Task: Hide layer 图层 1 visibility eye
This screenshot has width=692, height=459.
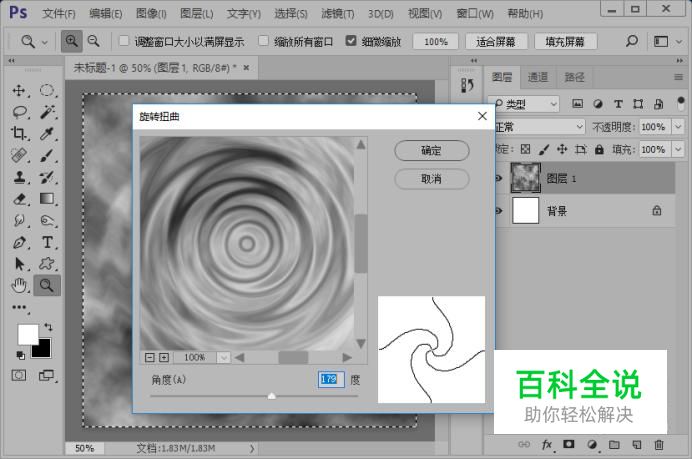Action: click(x=499, y=178)
